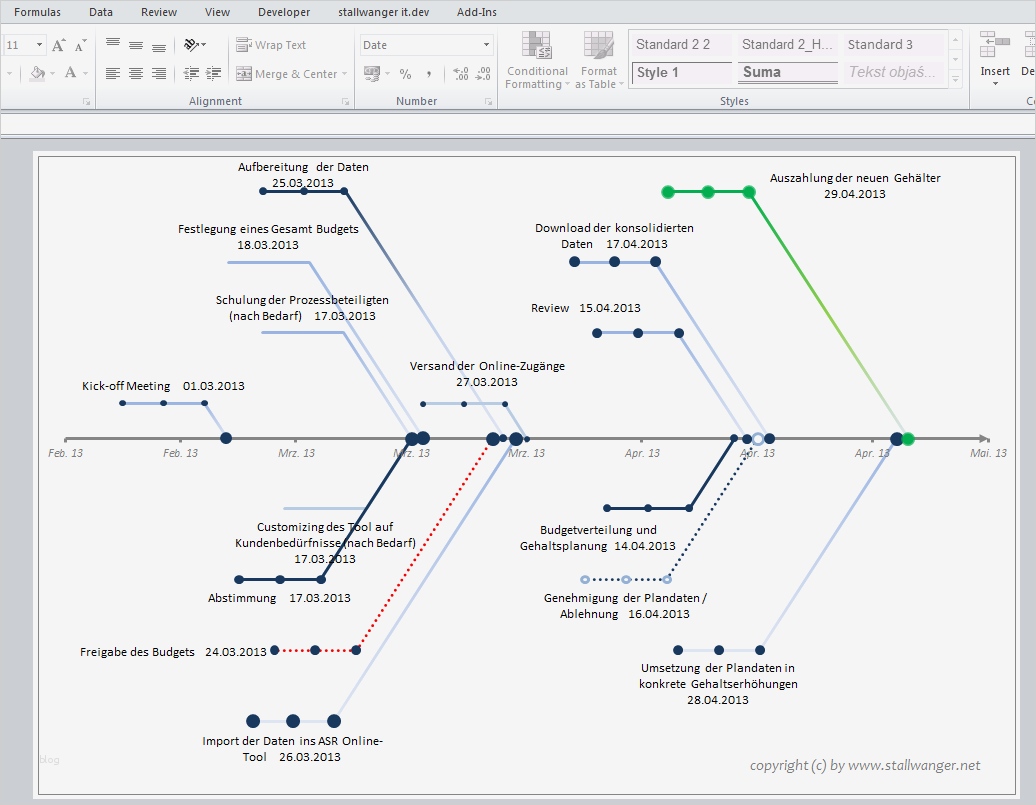Apply the Suma cell style
This screenshot has width=1036, height=805.
click(x=788, y=72)
